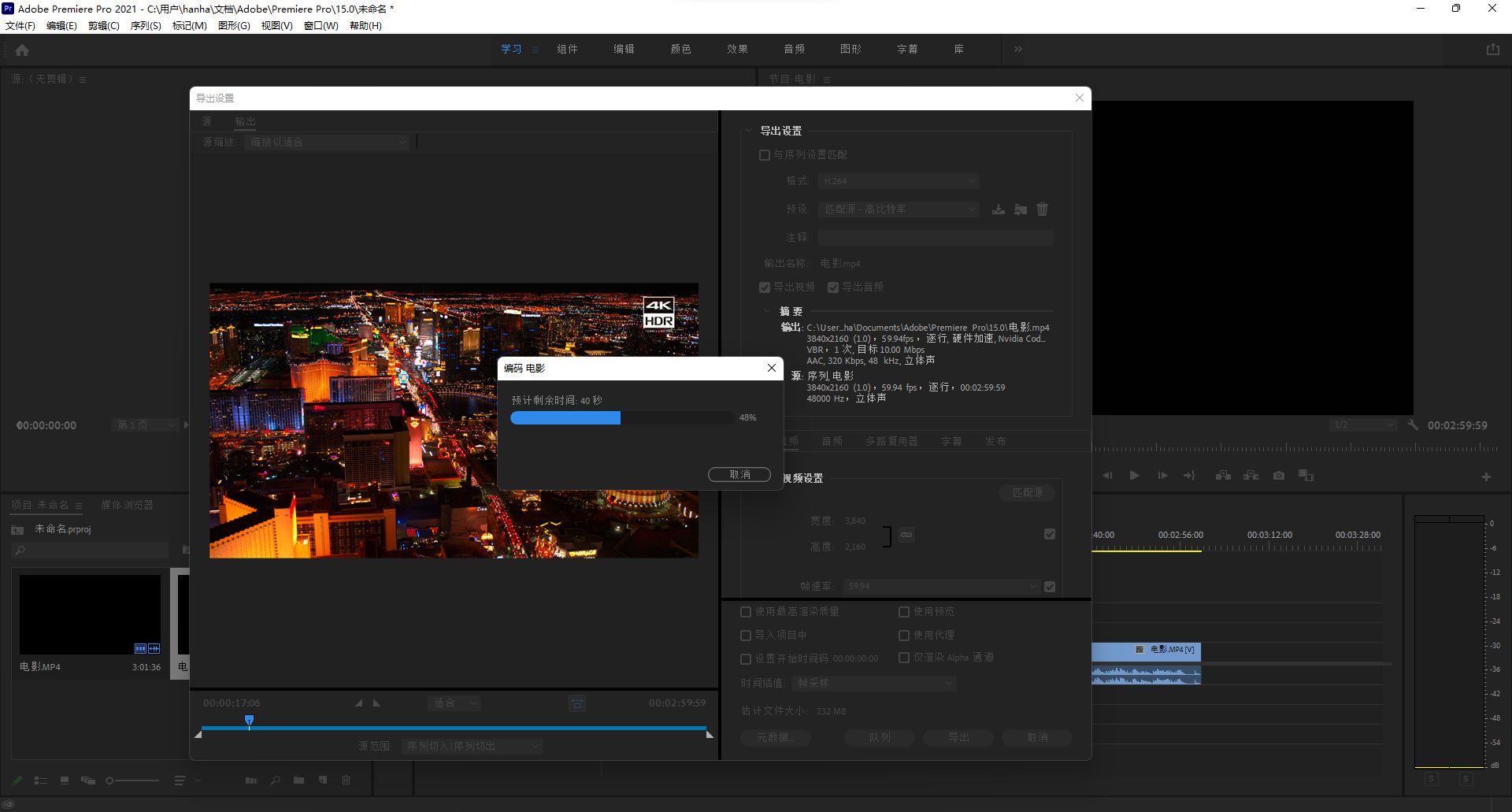Click the Quick Export share icon
The height and width of the screenshot is (812, 1512).
point(1492,49)
